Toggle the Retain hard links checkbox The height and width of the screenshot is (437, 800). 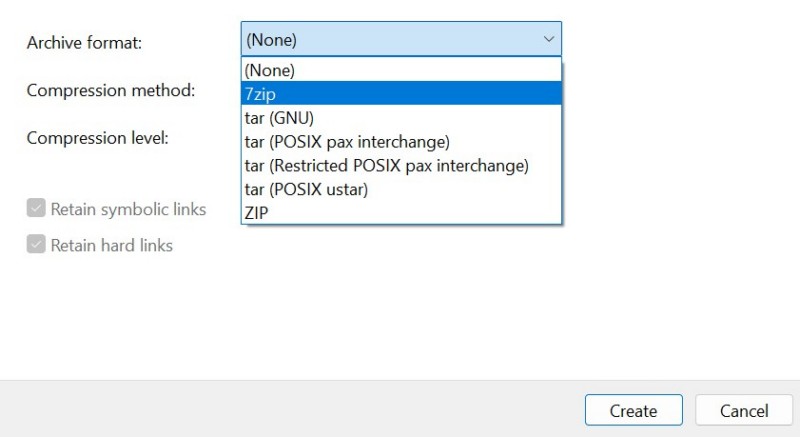coord(36,245)
